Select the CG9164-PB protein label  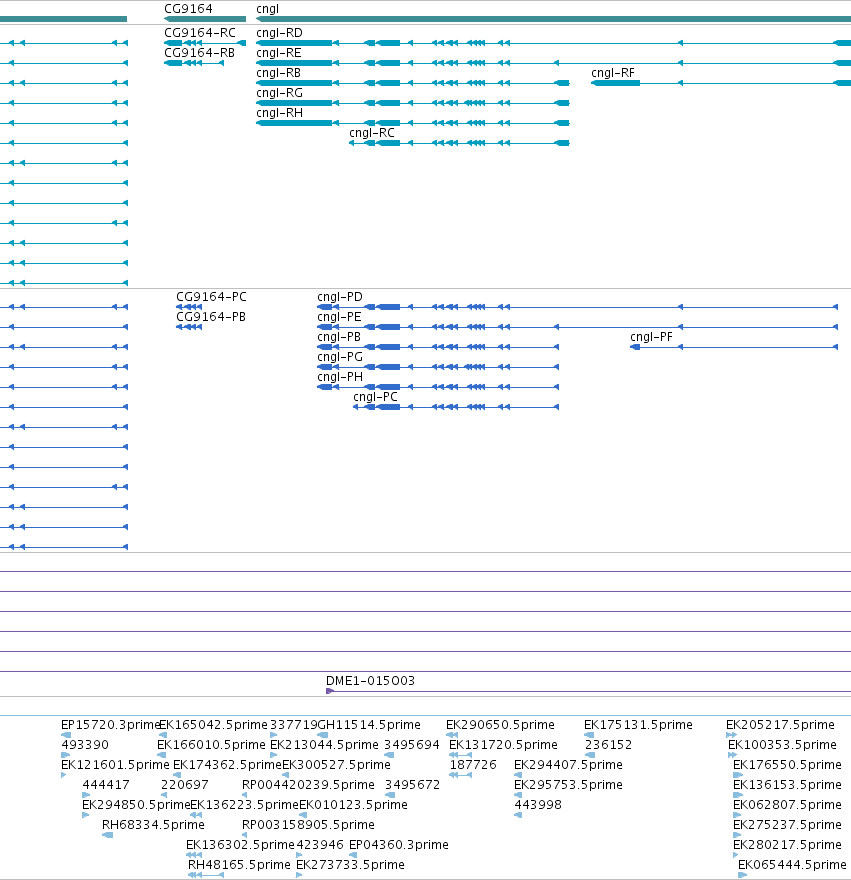[211, 317]
